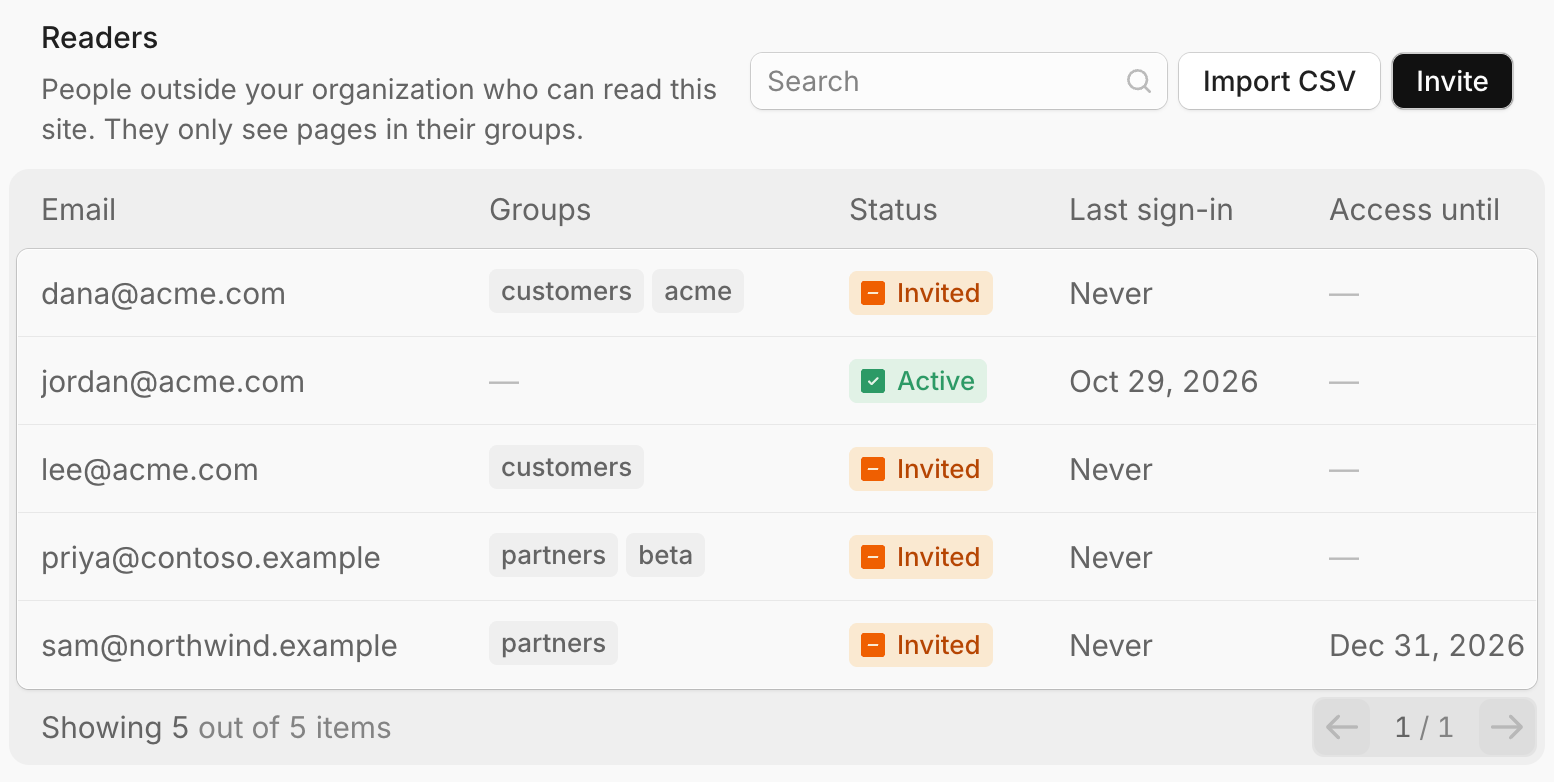Go to previous page arrow
The image size is (1554, 782).
(x=1341, y=727)
